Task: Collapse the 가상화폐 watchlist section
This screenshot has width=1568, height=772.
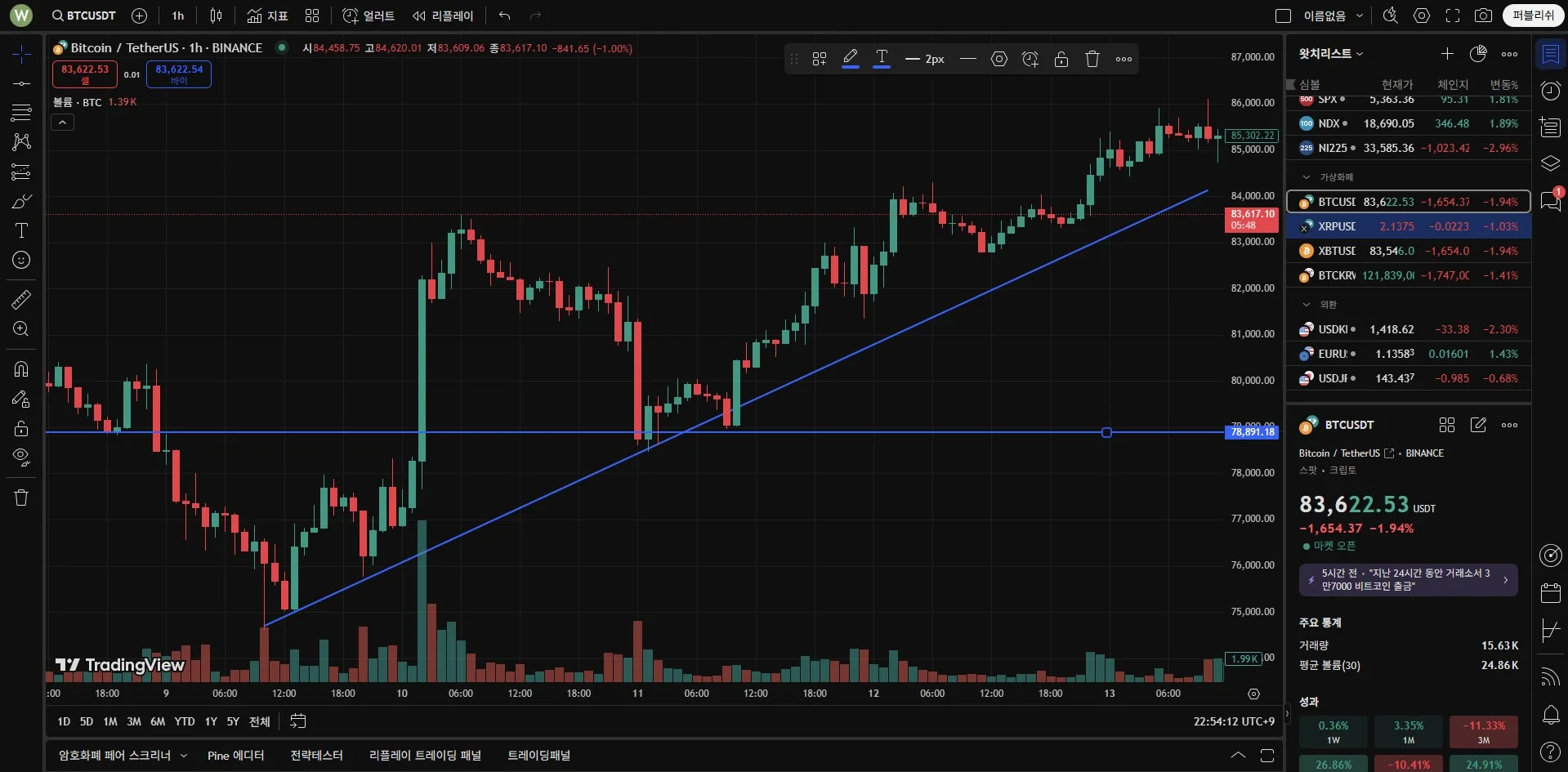Action: pyautogui.click(x=1306, y=177)
